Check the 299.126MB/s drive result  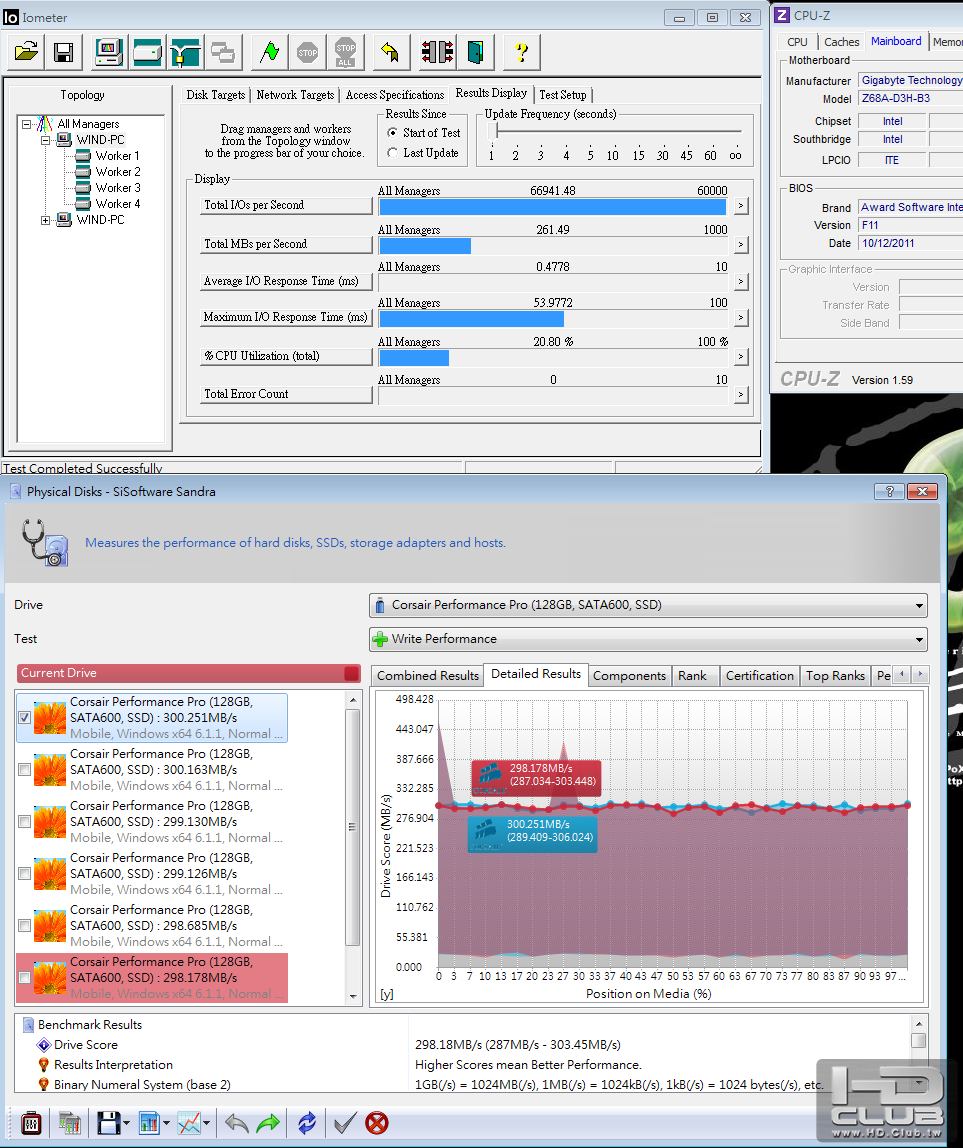[24, 873]
